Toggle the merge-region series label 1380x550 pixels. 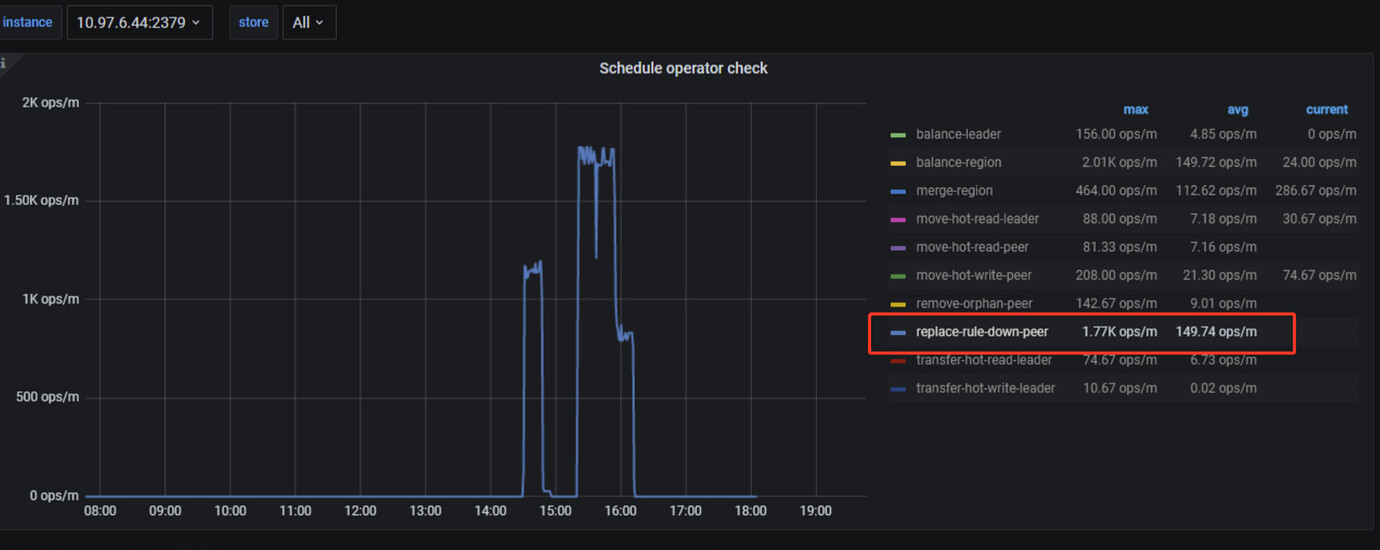[954, 190]
